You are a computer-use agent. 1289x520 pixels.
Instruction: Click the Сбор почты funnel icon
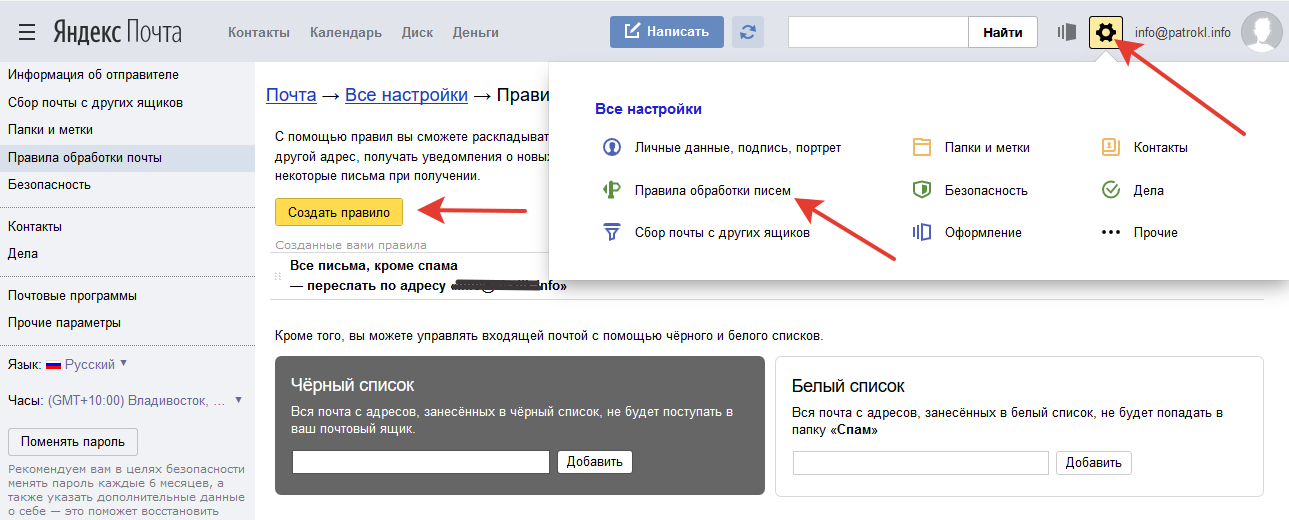click(611, 233)
